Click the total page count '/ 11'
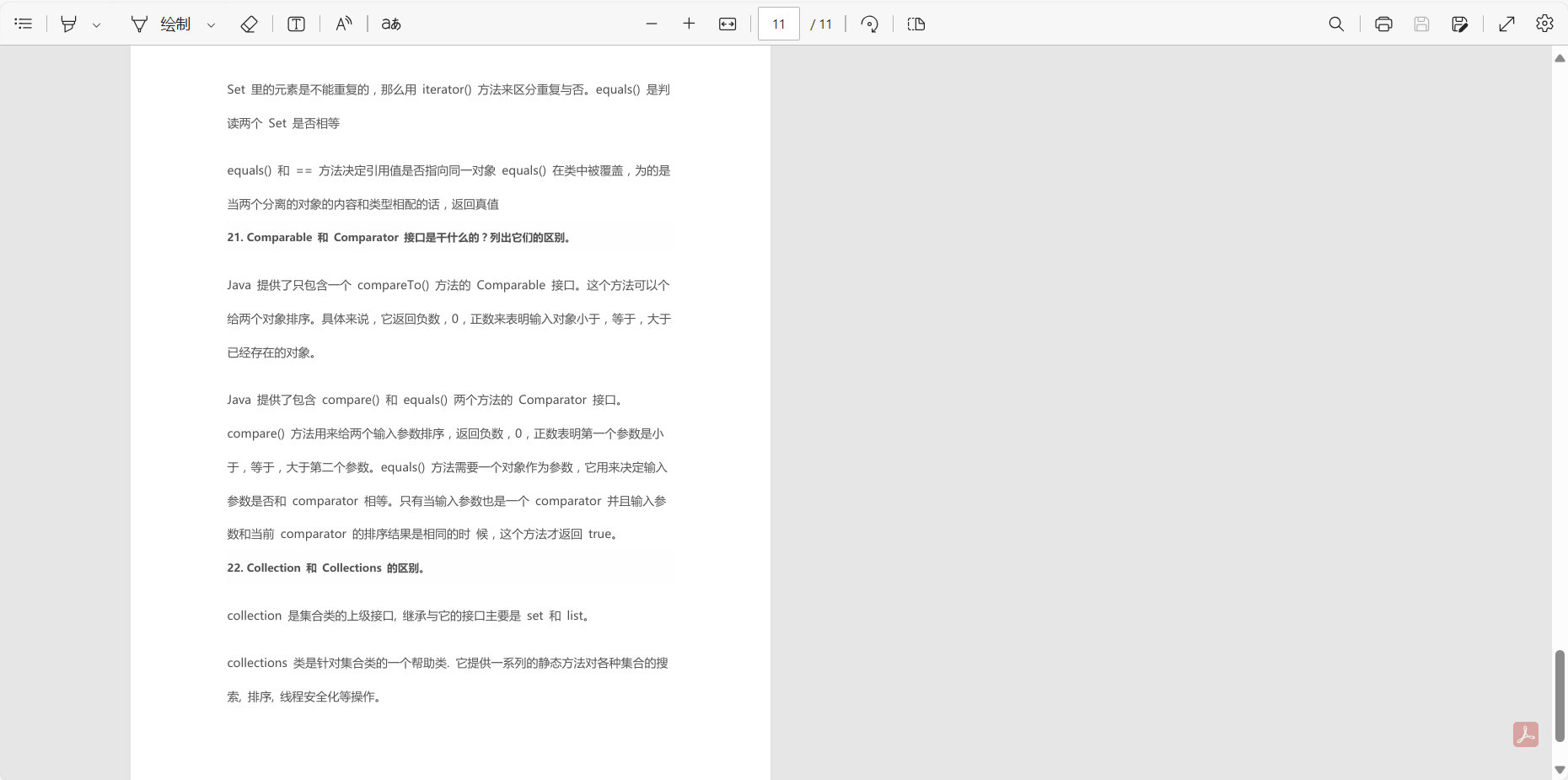The image size is (1568, 780). (821, 24)
